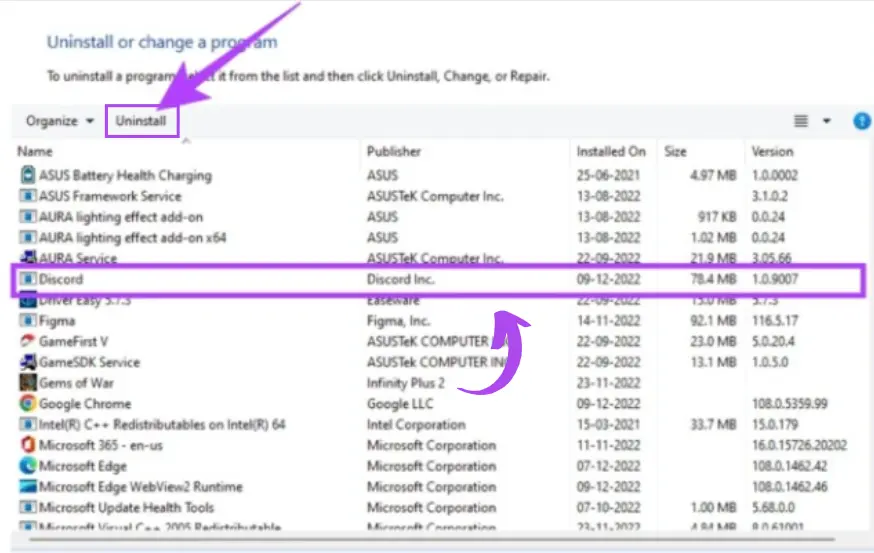
Task: Select the Intel C++ Redistributables icon
Action: [27, 424]
